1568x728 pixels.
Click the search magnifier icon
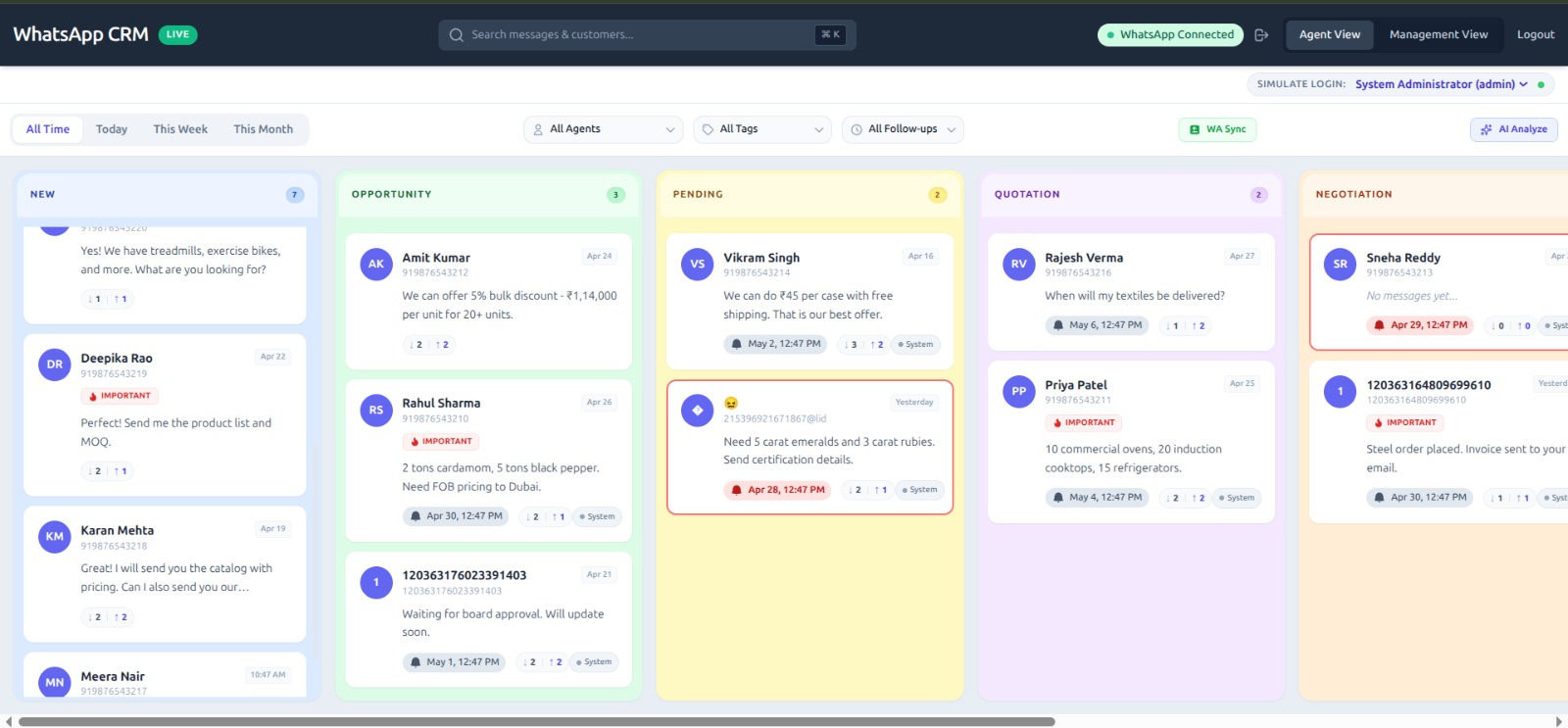[456, 34]
